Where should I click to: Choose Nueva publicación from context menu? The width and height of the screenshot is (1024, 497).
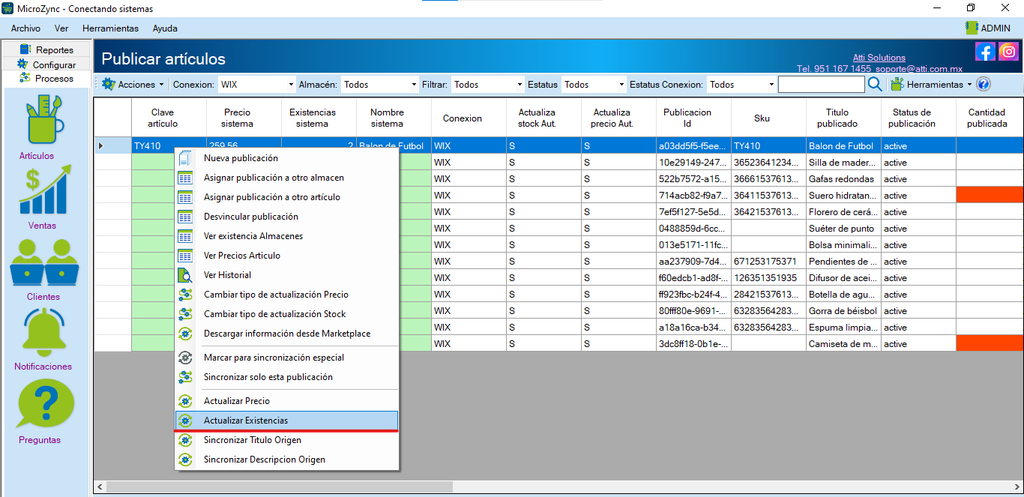pos(287,158)
